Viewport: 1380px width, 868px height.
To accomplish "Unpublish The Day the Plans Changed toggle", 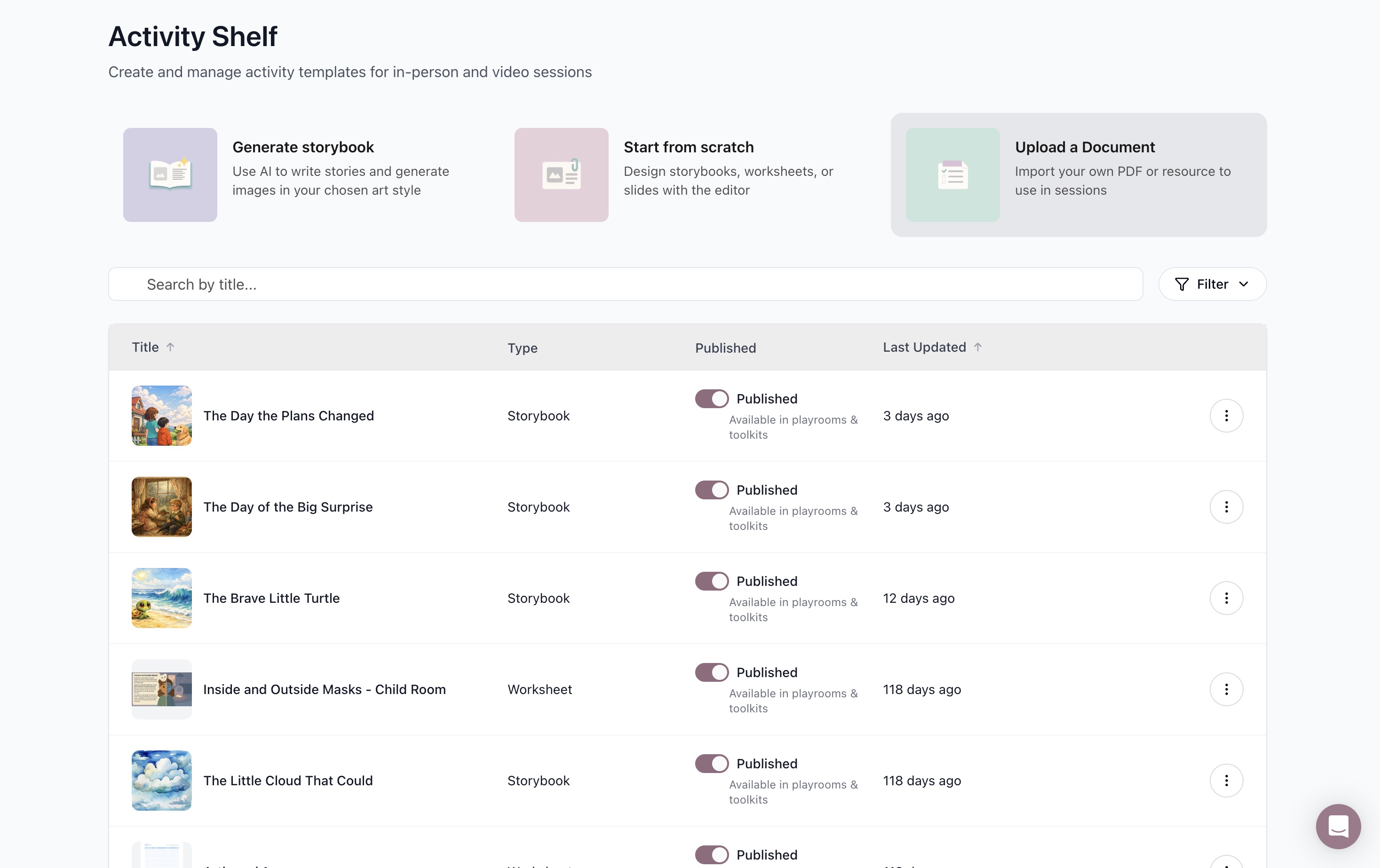I will coord(712,399).
